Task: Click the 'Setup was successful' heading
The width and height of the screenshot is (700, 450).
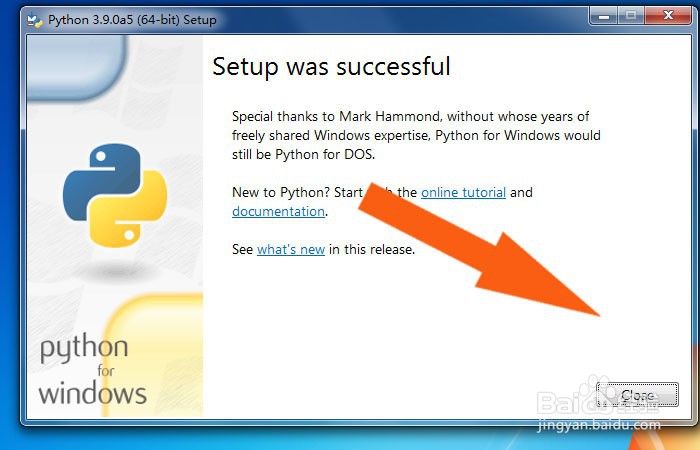Action: [331, 67]
